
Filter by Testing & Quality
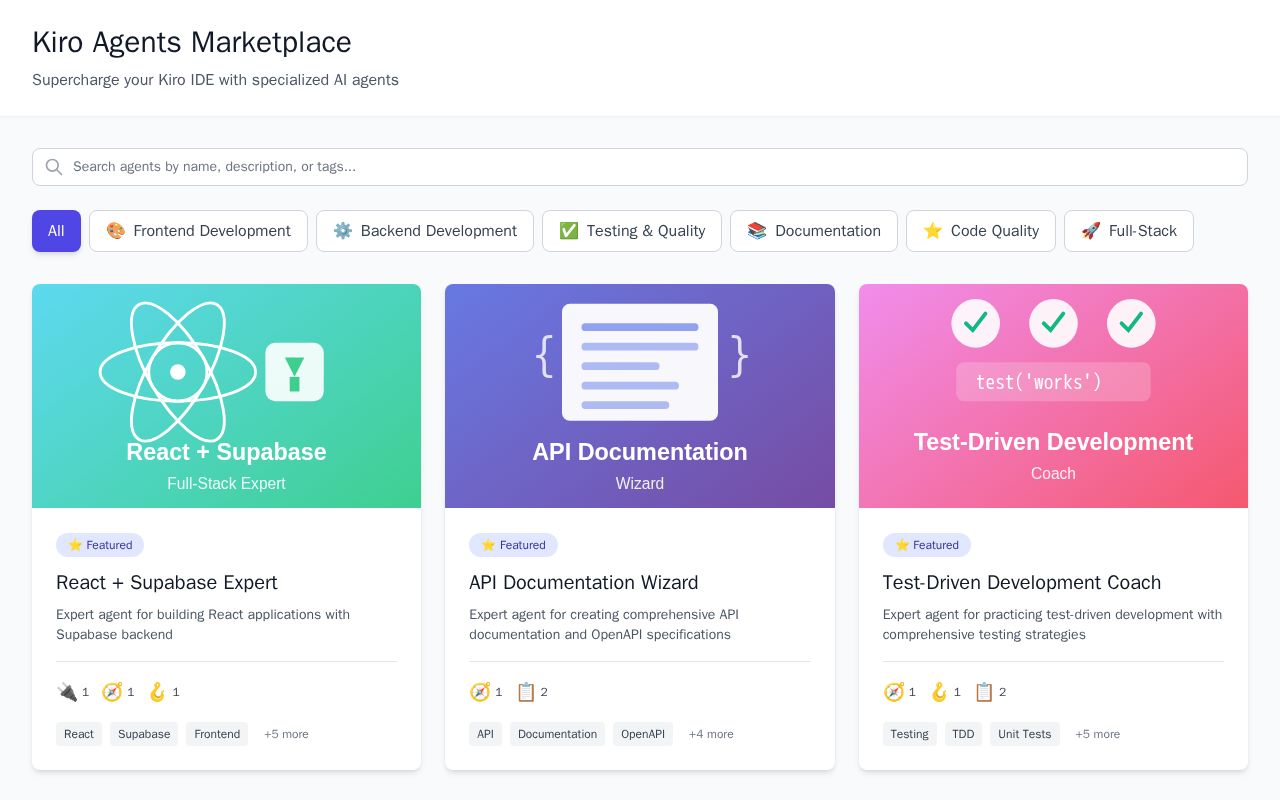632,231
